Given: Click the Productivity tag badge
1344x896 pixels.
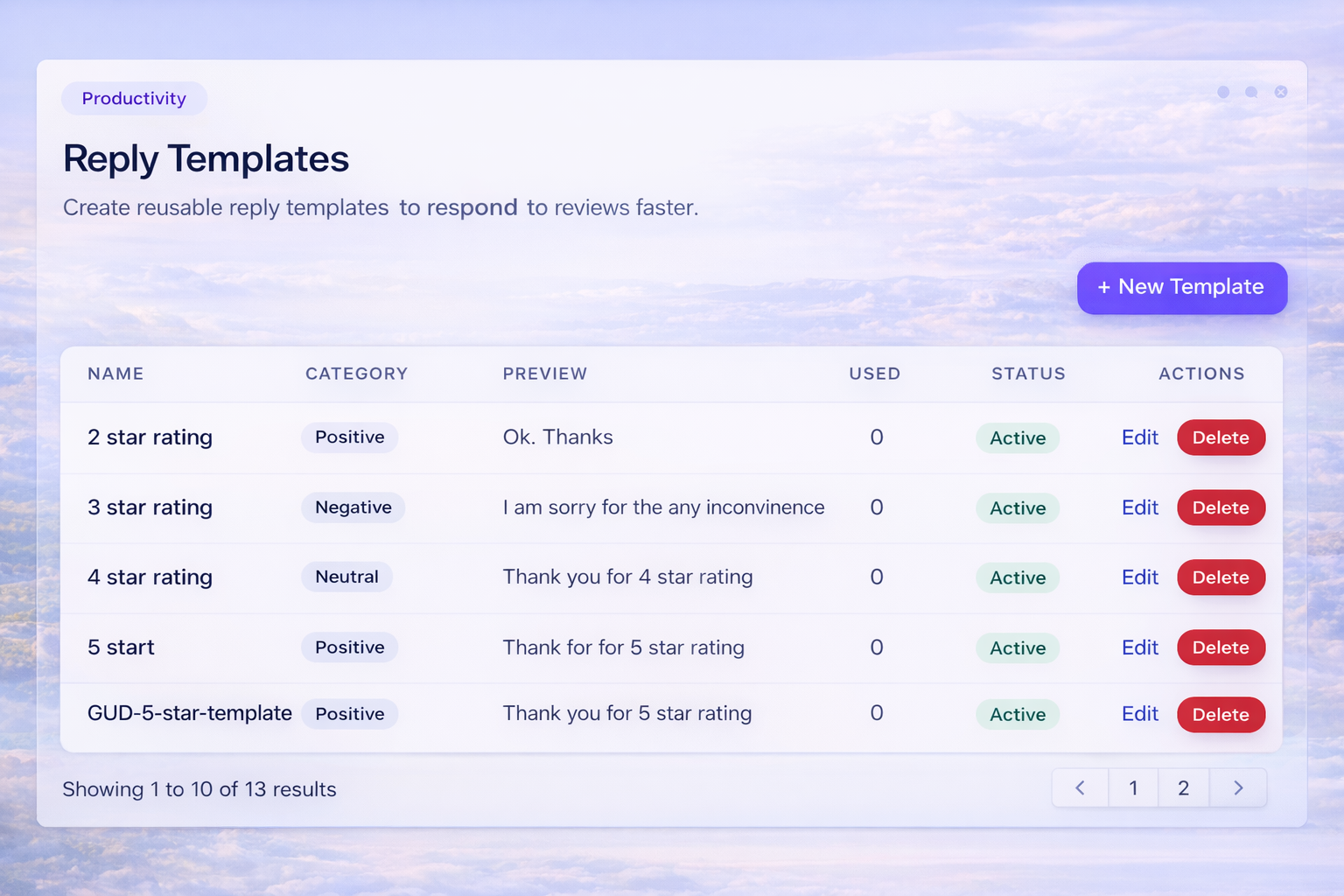Looking at the screenshot, I should click(x=134, y=98).
